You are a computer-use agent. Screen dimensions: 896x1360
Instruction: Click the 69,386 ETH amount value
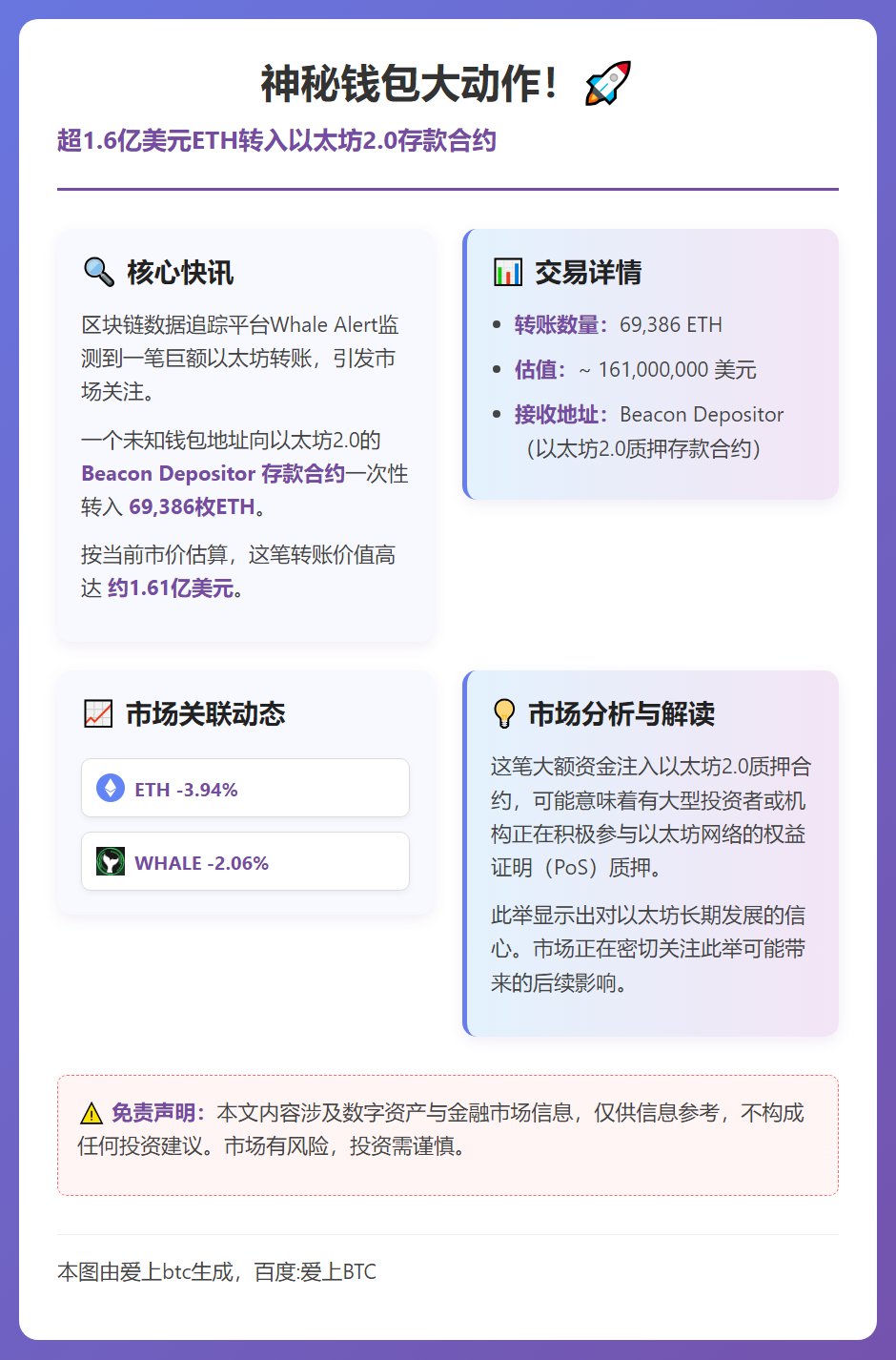[671, 324]
